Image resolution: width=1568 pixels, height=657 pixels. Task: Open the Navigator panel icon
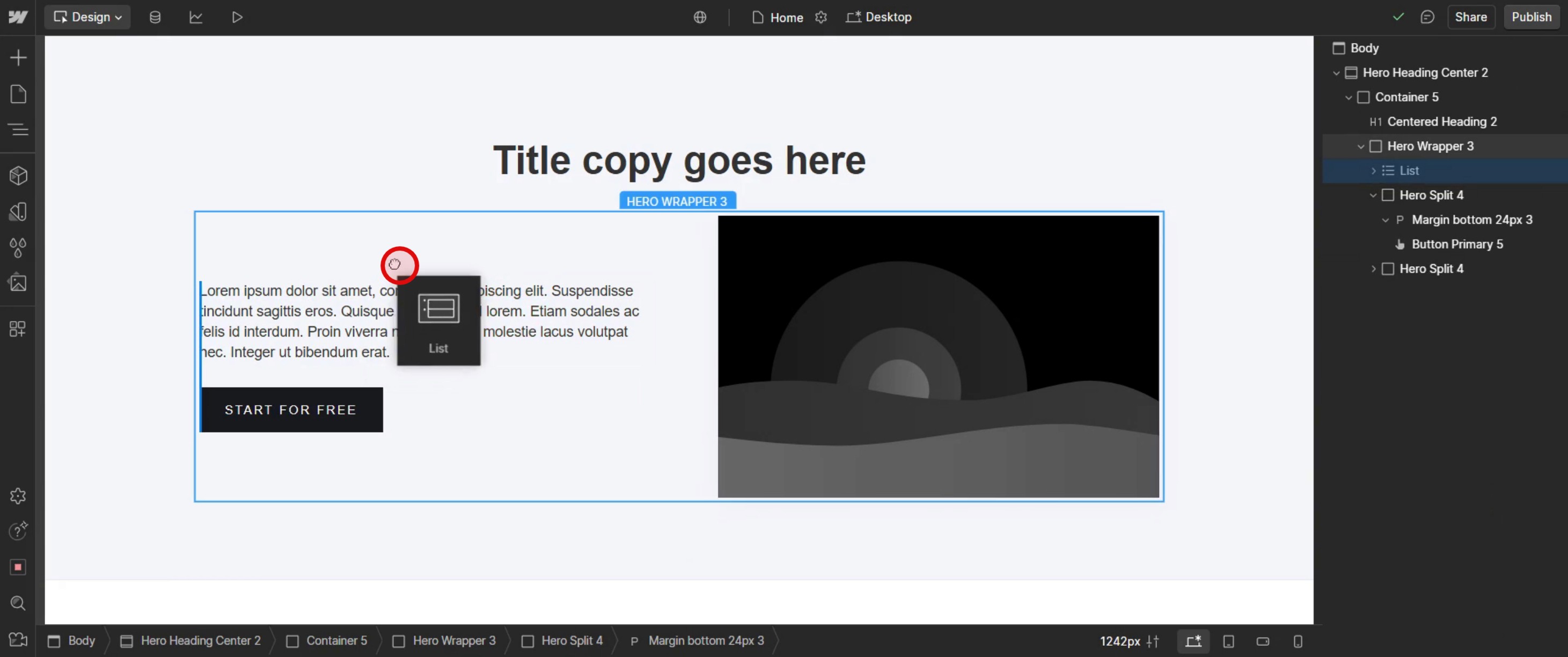(x=18, y=130)
